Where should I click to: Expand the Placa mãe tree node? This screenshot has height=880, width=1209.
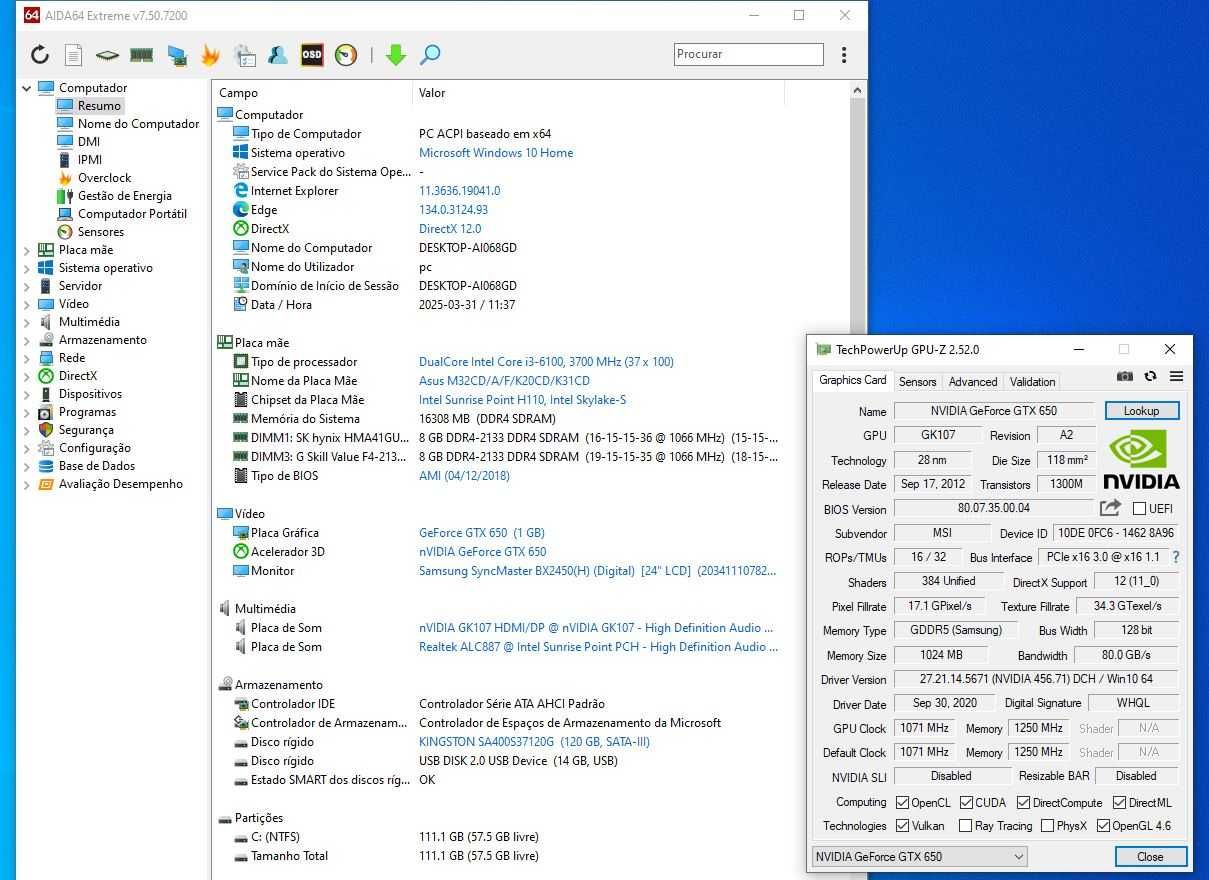click(x=27, y=250)
